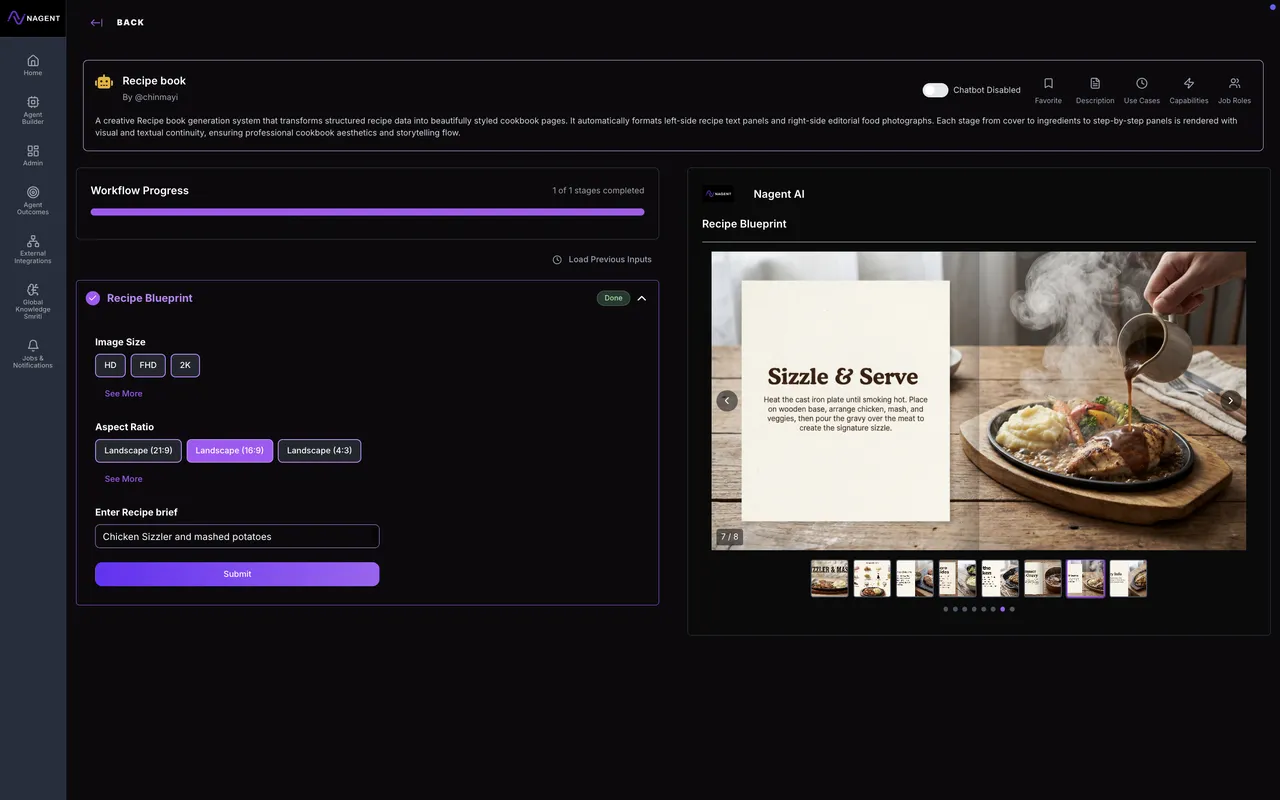Select Landscape (4:3) aspect ratio

point(319,451)
